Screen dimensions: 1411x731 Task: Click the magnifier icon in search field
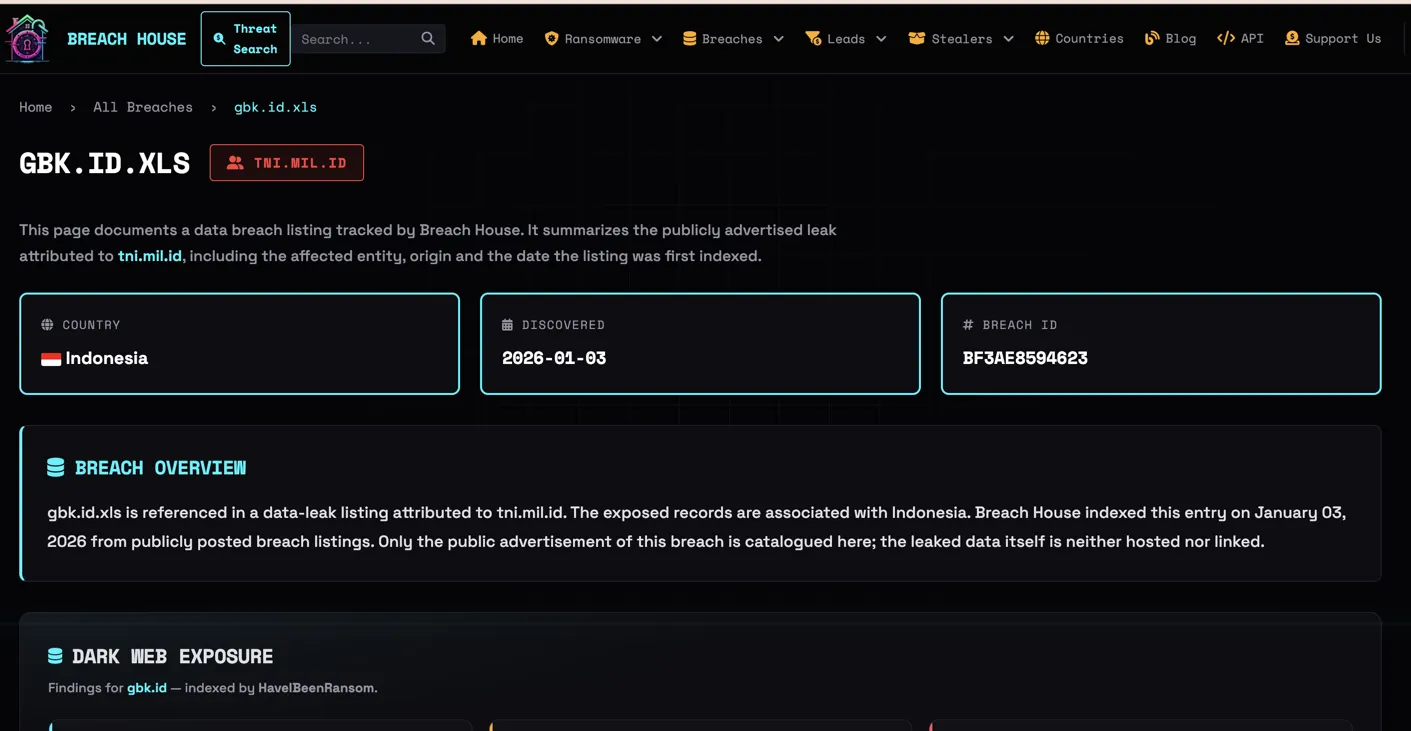tap(428, 39)
